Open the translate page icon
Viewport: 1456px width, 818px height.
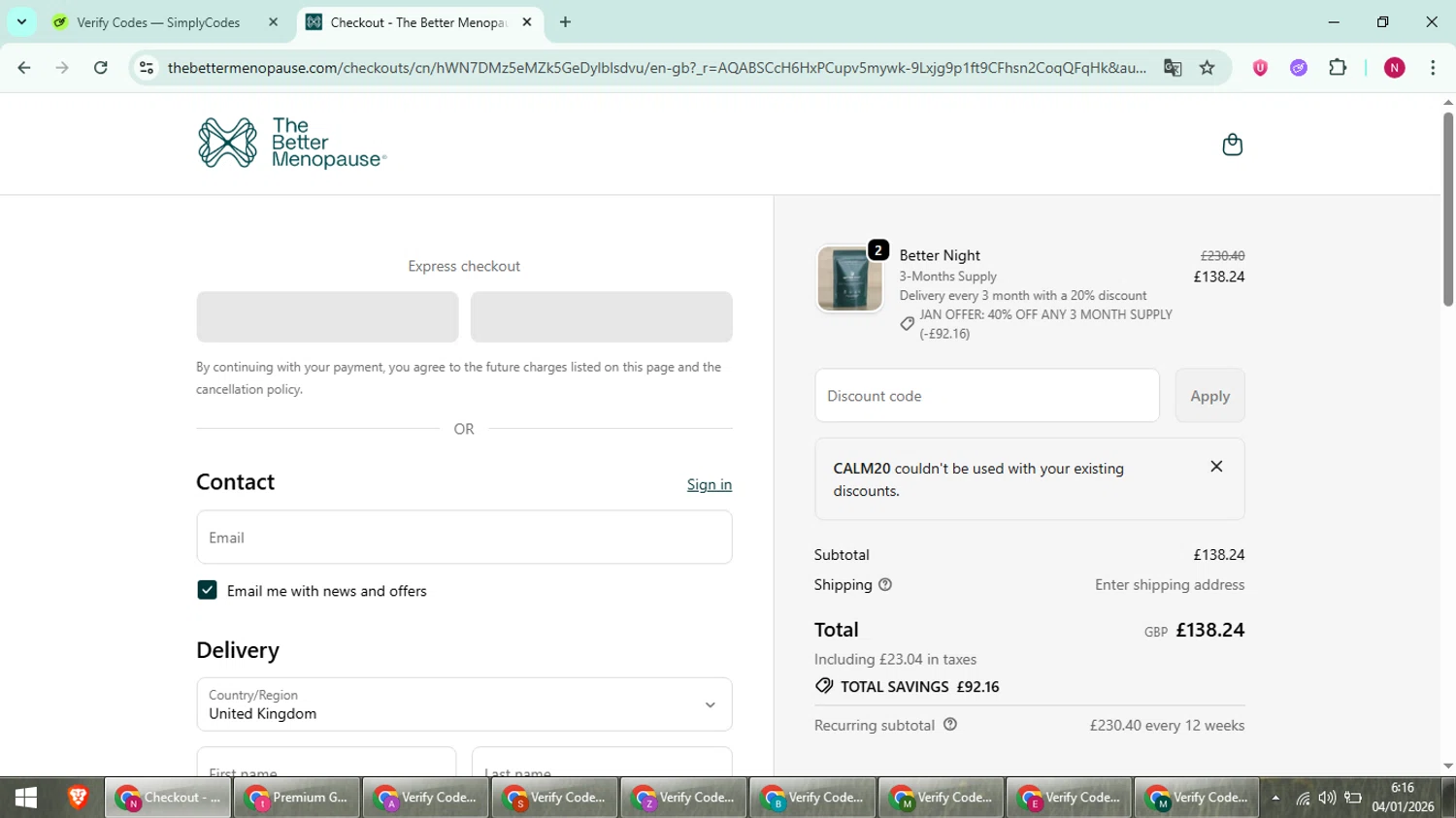(1173, 68)
